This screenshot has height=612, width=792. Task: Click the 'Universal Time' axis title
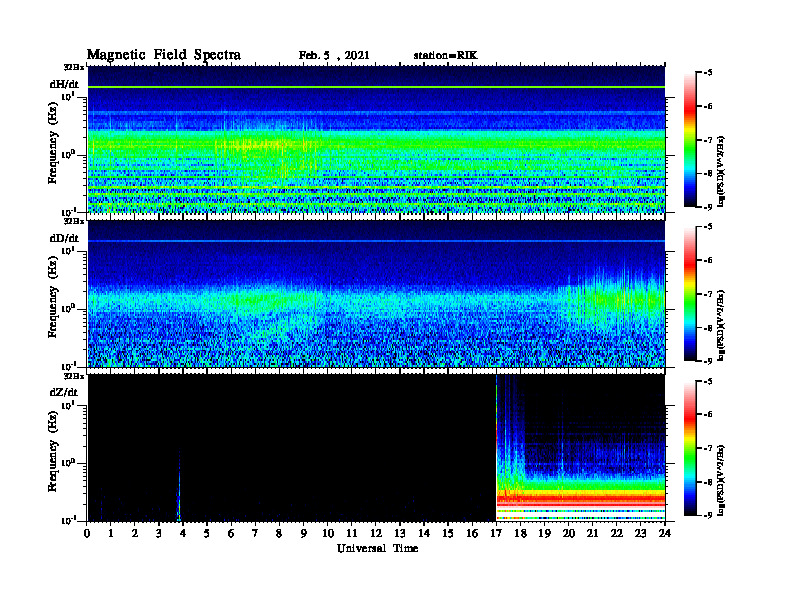pos(377,548)
